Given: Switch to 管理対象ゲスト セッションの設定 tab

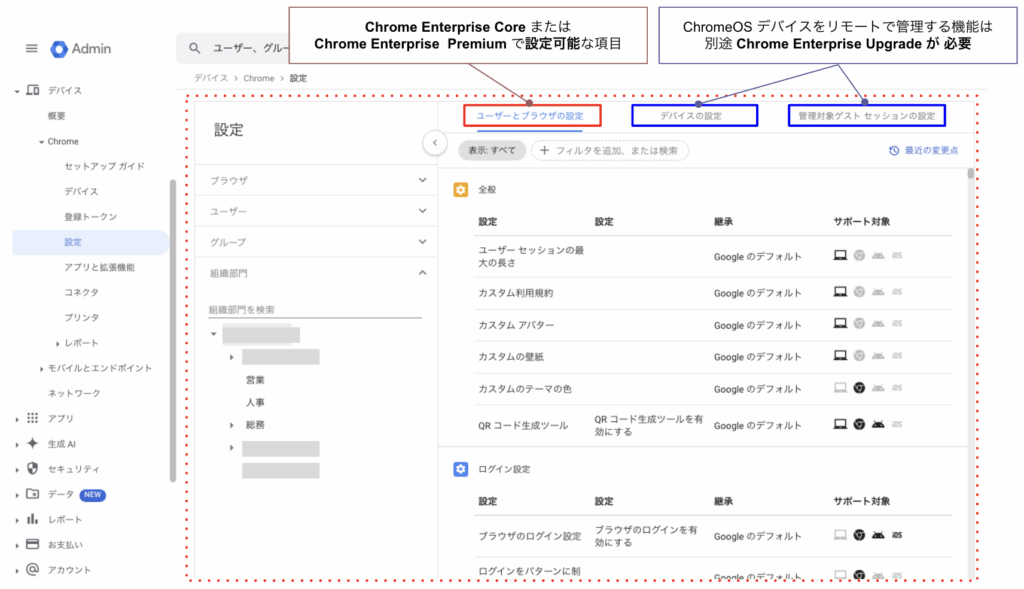Looking at the screenshot, I should pos(867,116).
